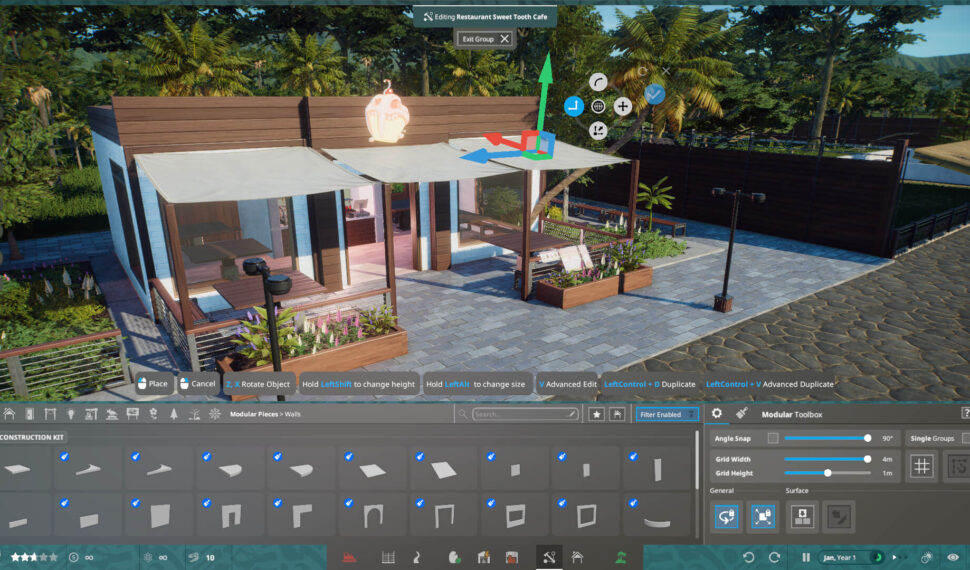Click the piece search input field
The image size is (970, 570).
[520, 414]
